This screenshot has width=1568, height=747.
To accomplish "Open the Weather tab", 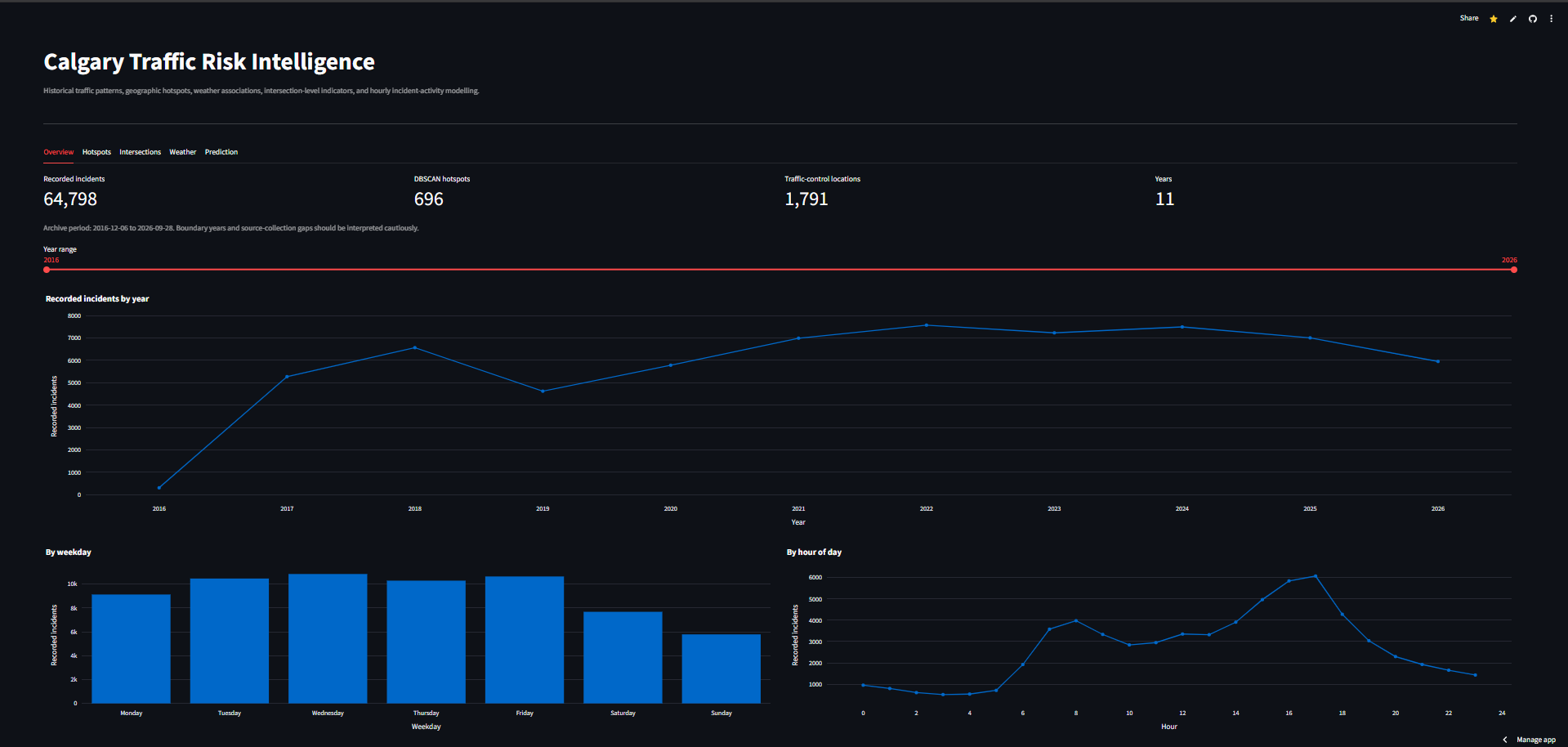I will [182, 152].
